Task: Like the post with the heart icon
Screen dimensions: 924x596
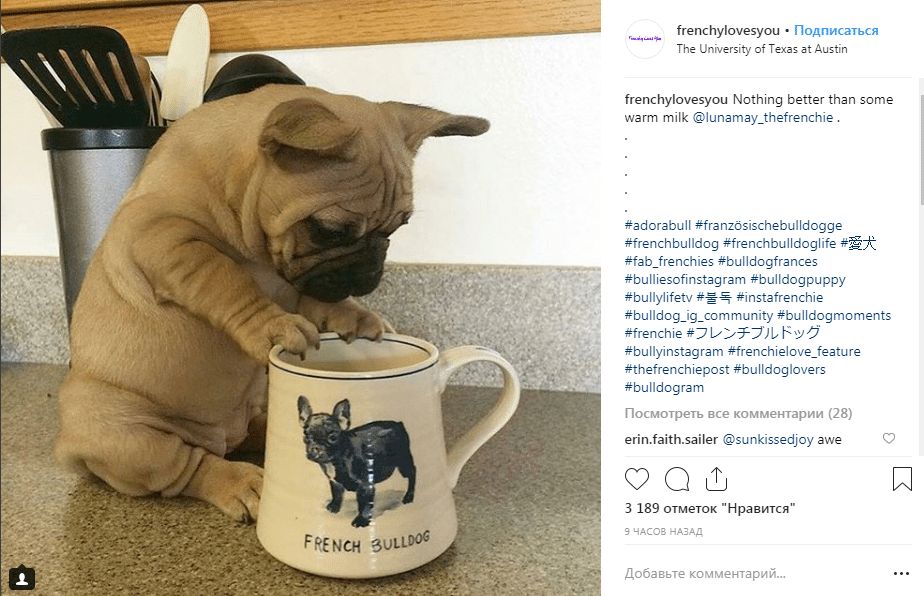Action: (637, 479)
